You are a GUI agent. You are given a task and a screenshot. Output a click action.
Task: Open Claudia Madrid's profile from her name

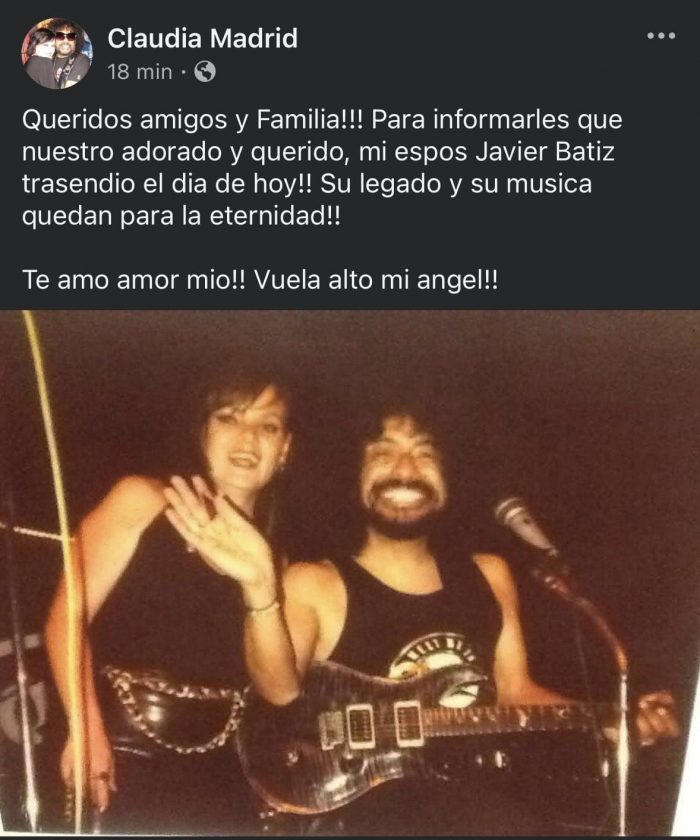(202, 38)
